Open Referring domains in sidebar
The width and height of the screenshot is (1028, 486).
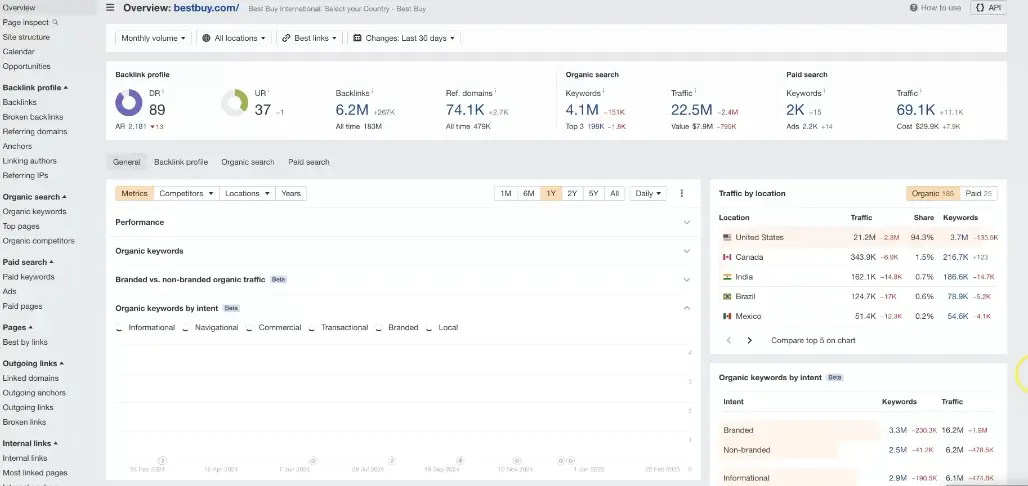click(35, 131)
